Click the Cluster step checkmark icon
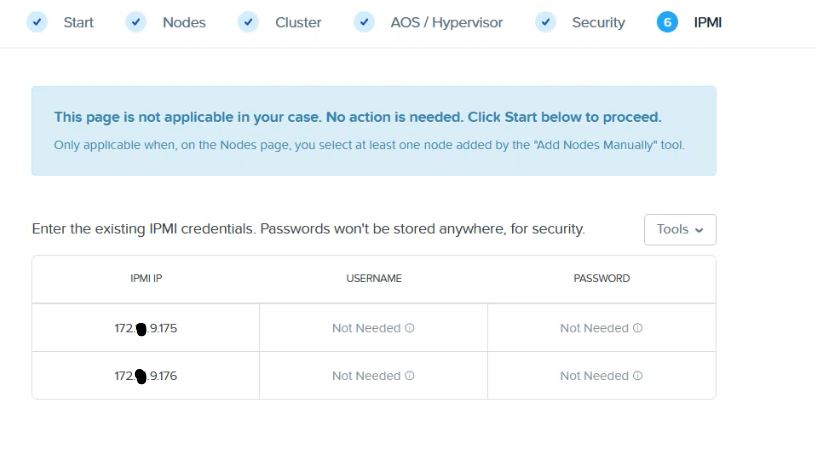The width and height of the screenshot is (816, 460). 249,22
